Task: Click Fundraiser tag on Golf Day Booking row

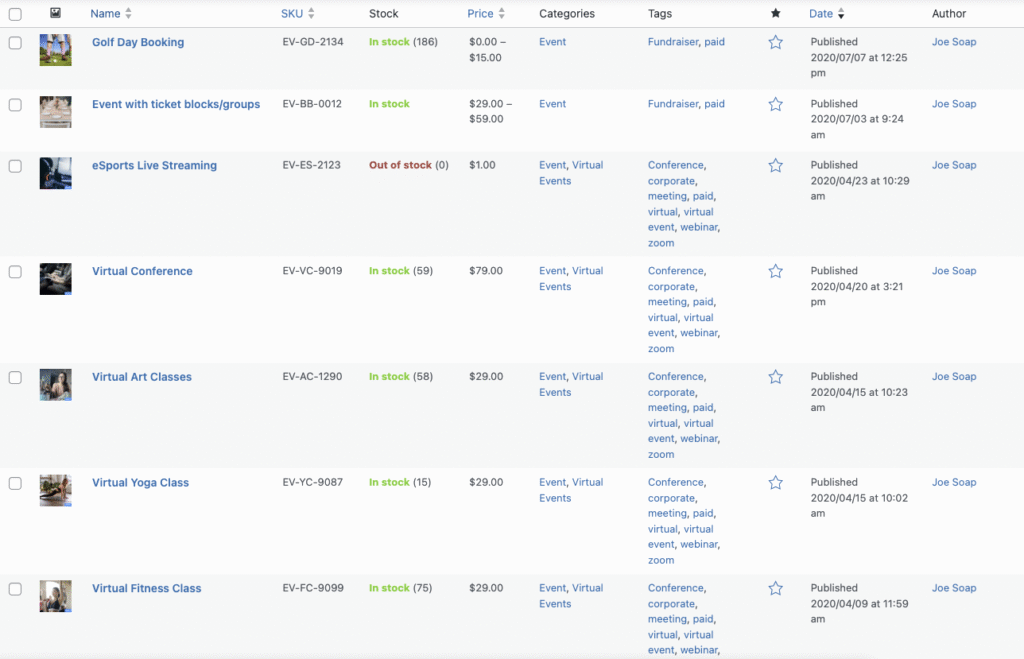Action: coord(672,42)
